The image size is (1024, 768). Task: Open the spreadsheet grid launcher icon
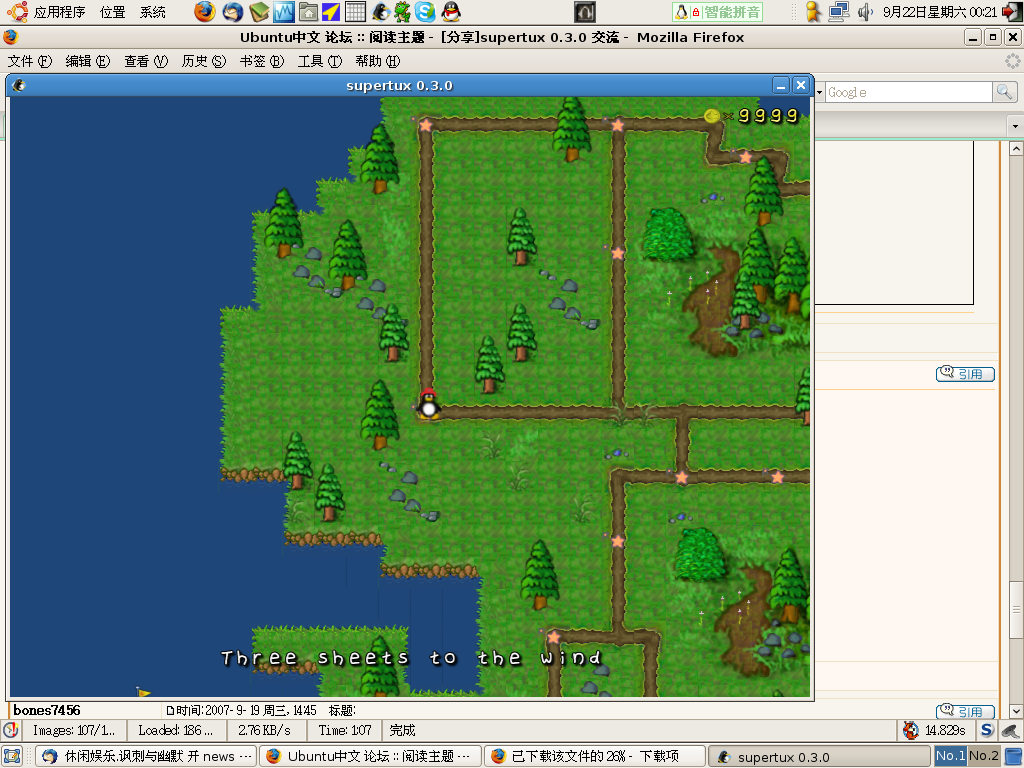tap(355, 12)
